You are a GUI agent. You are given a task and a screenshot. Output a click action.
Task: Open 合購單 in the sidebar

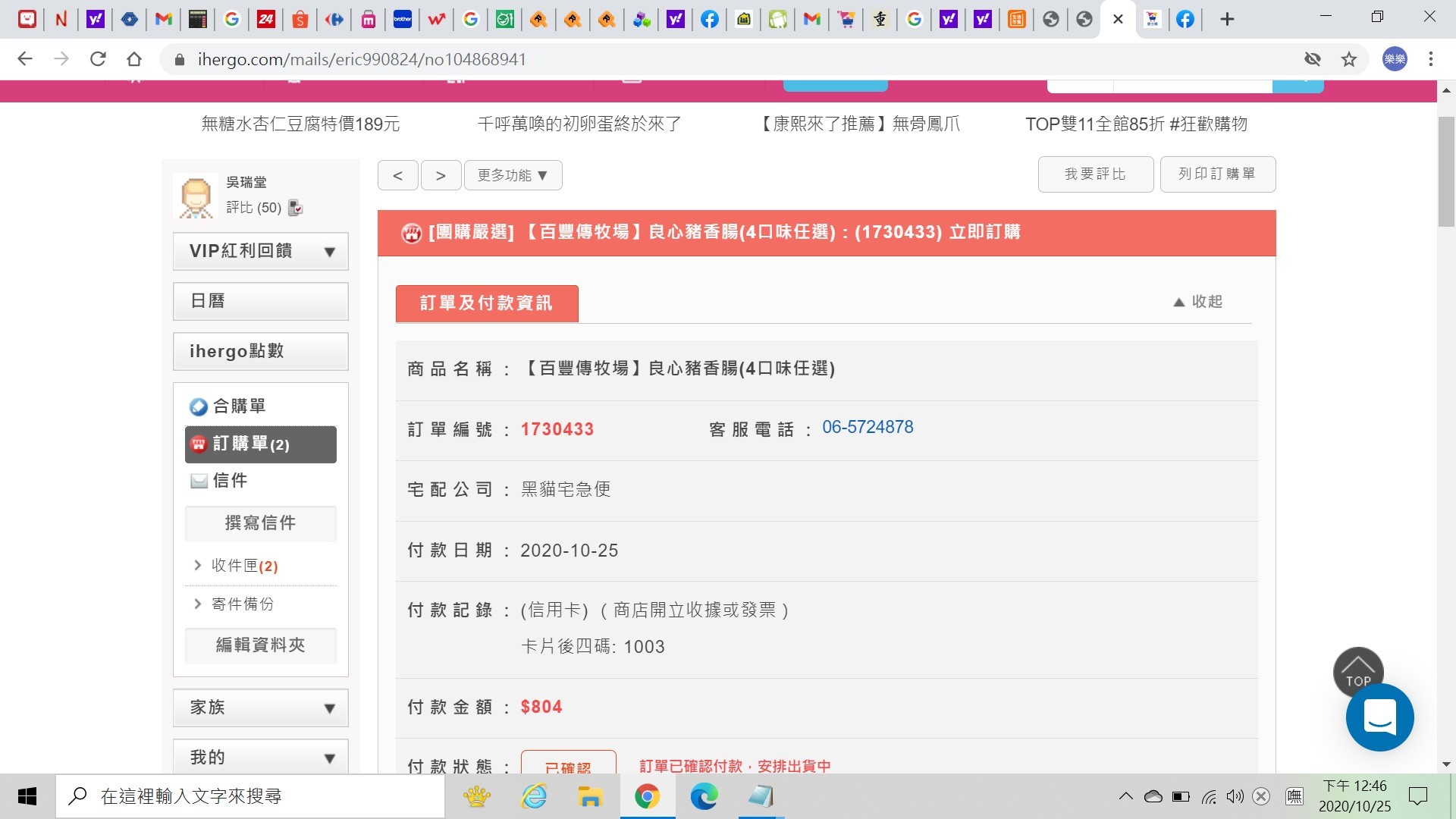(x=239, y=406)
